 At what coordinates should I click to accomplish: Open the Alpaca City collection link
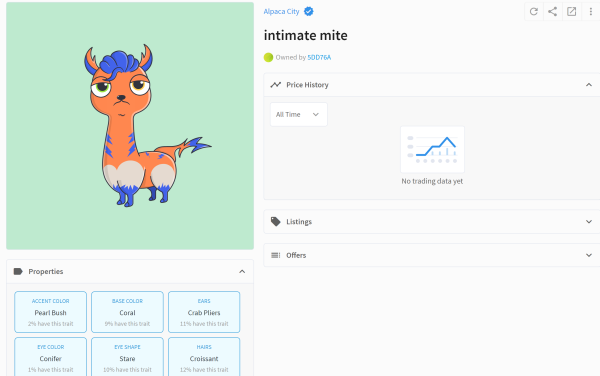(x=281, y=11)
